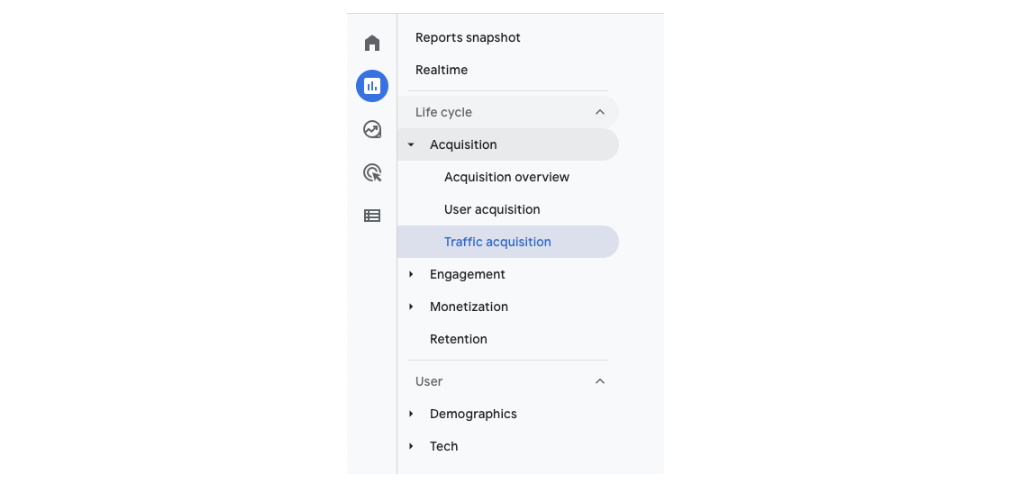Collapse the User section chevron
This screenshot has height=493, width=1010.
point(600,382)
